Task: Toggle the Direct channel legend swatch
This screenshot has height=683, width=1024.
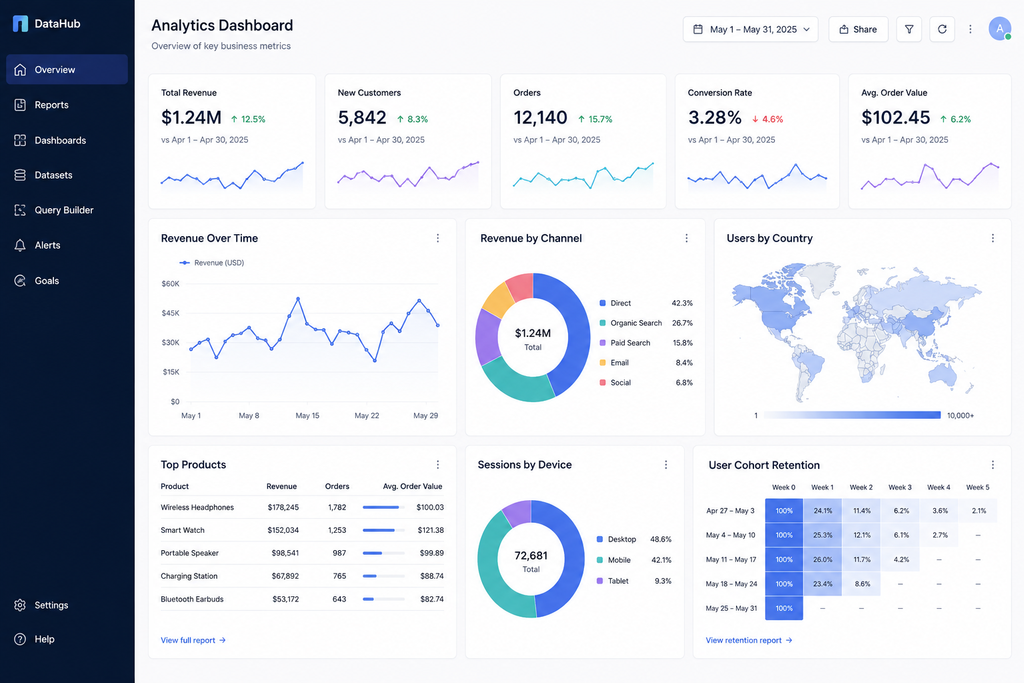Action: coord(602,303)
